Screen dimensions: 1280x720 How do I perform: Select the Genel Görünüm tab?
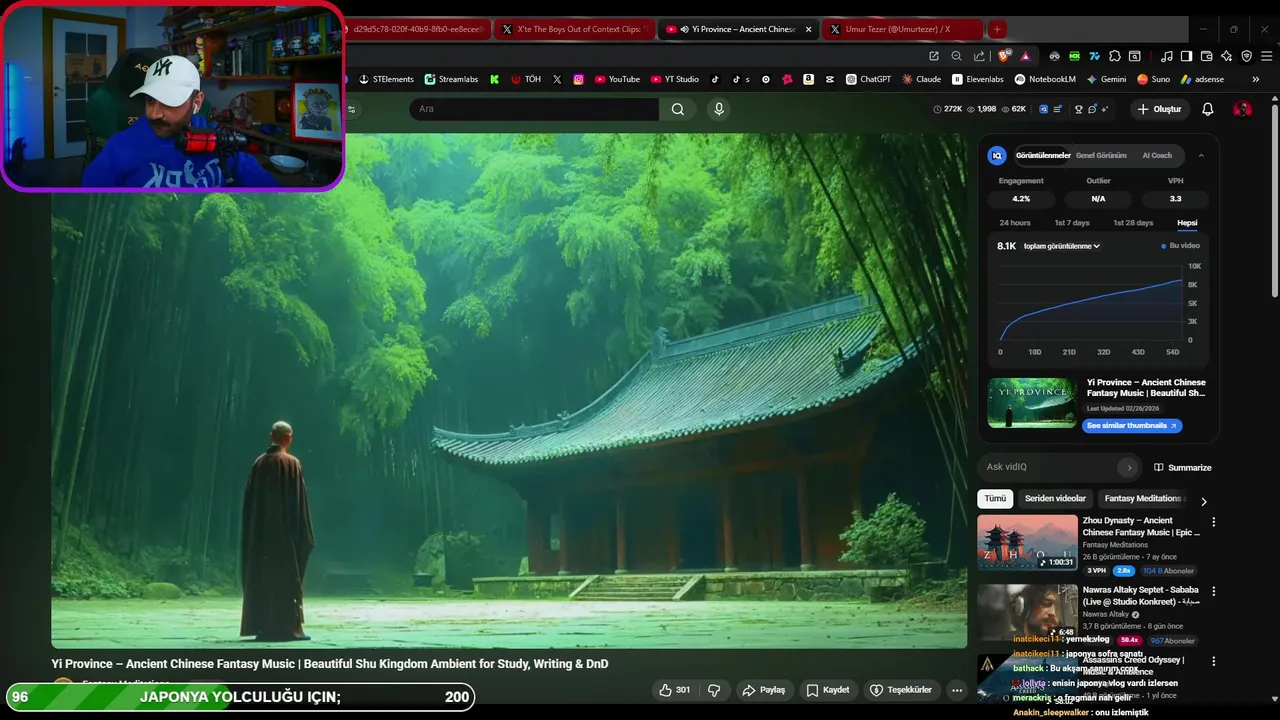(1101, 155)
